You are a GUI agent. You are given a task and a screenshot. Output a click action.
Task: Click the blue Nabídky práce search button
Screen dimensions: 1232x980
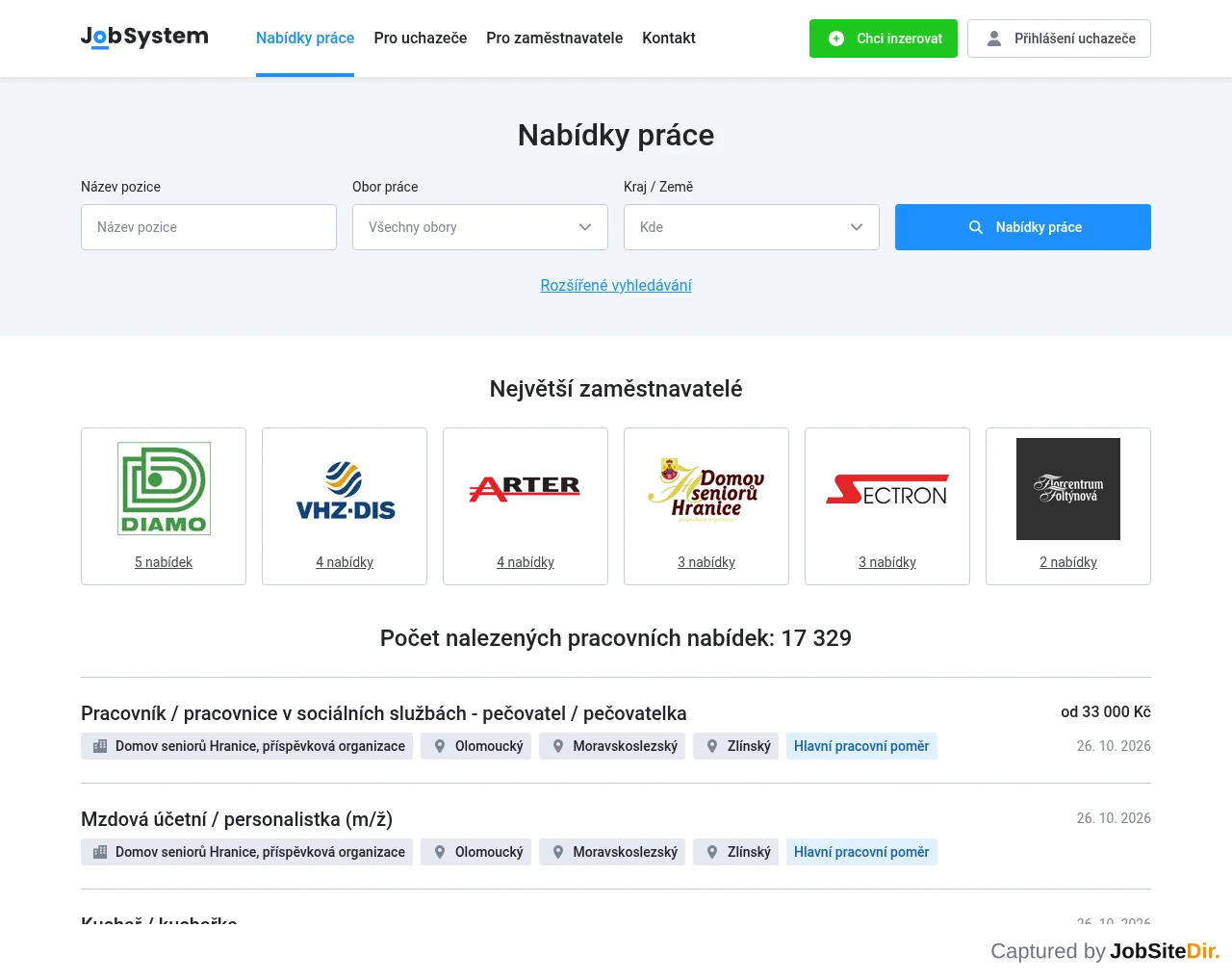tap(1023, 227)
